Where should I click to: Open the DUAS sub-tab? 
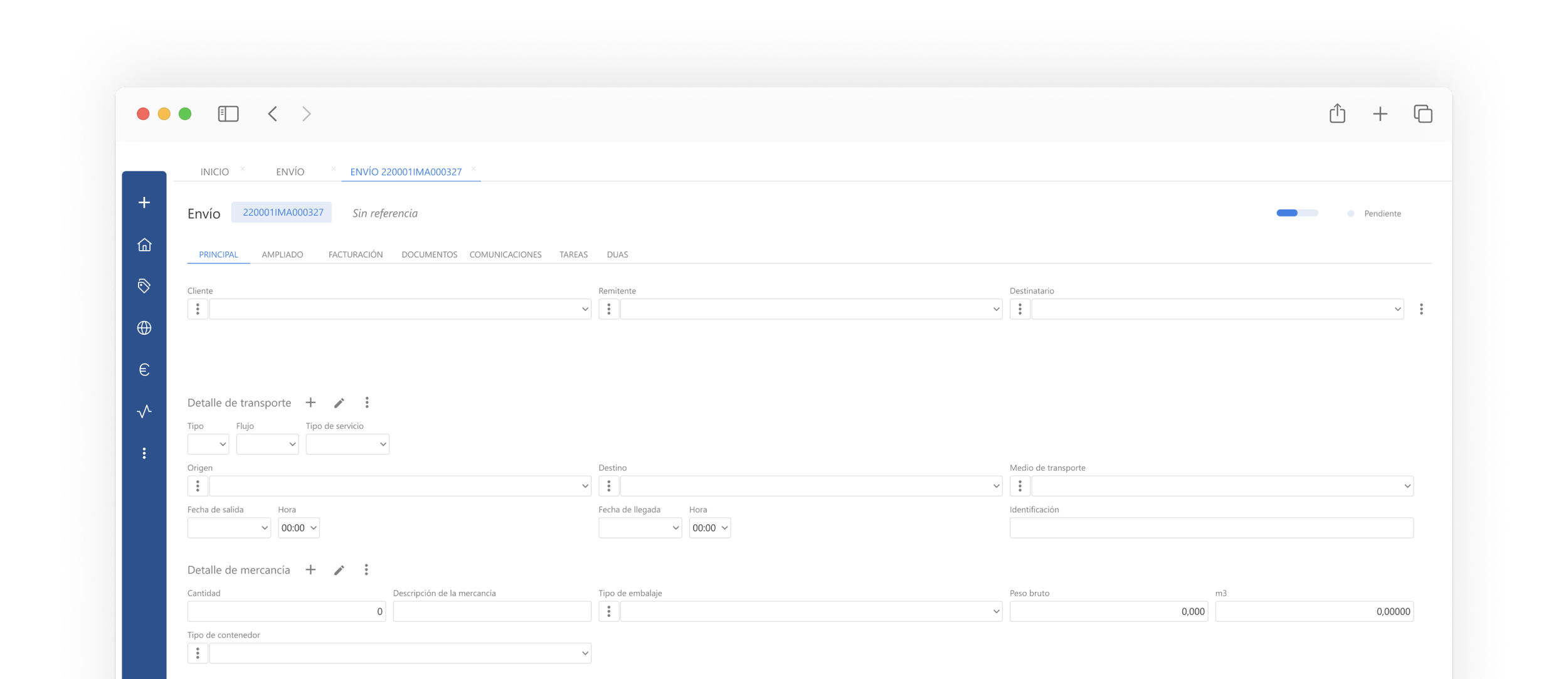click(617, 255)
